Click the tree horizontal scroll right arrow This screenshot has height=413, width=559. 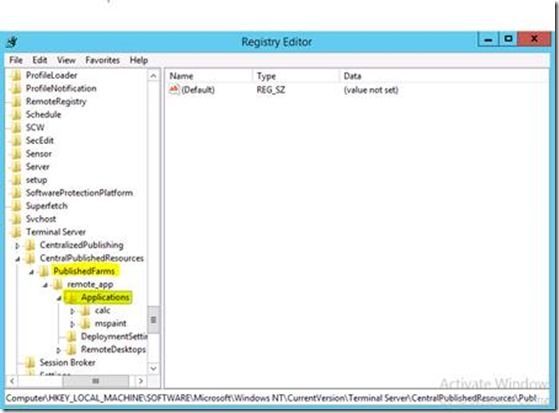pyautogui.click(x=141, y=381)
